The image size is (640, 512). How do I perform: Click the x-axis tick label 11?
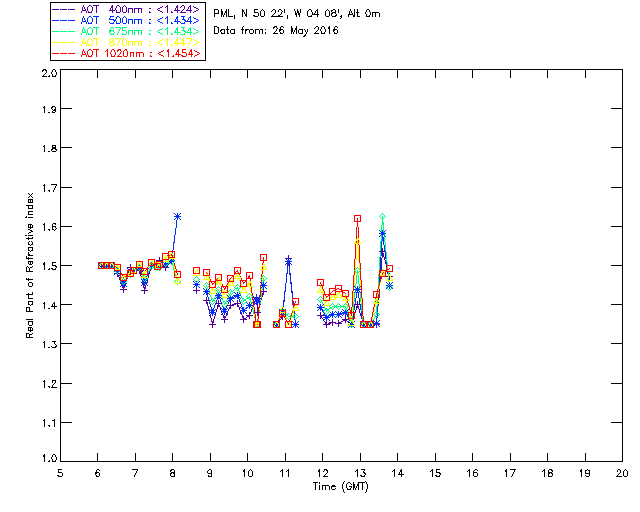point(285,473)
